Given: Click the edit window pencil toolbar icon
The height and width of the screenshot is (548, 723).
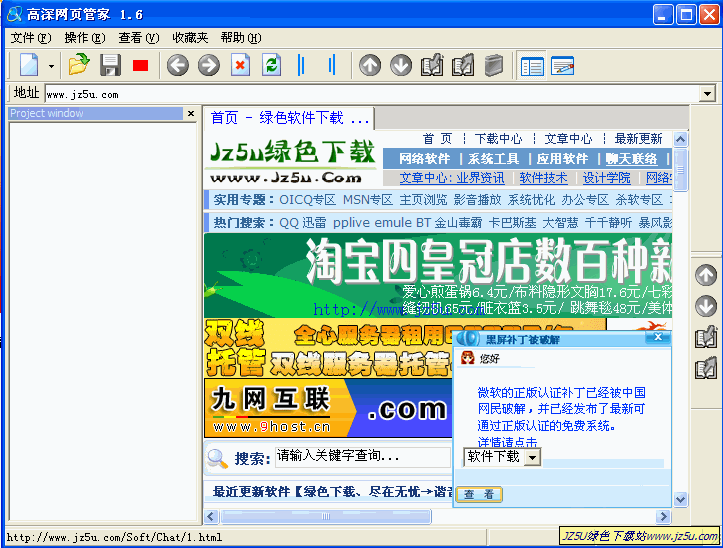Looking at the screenshot, I should coord(563,66).
